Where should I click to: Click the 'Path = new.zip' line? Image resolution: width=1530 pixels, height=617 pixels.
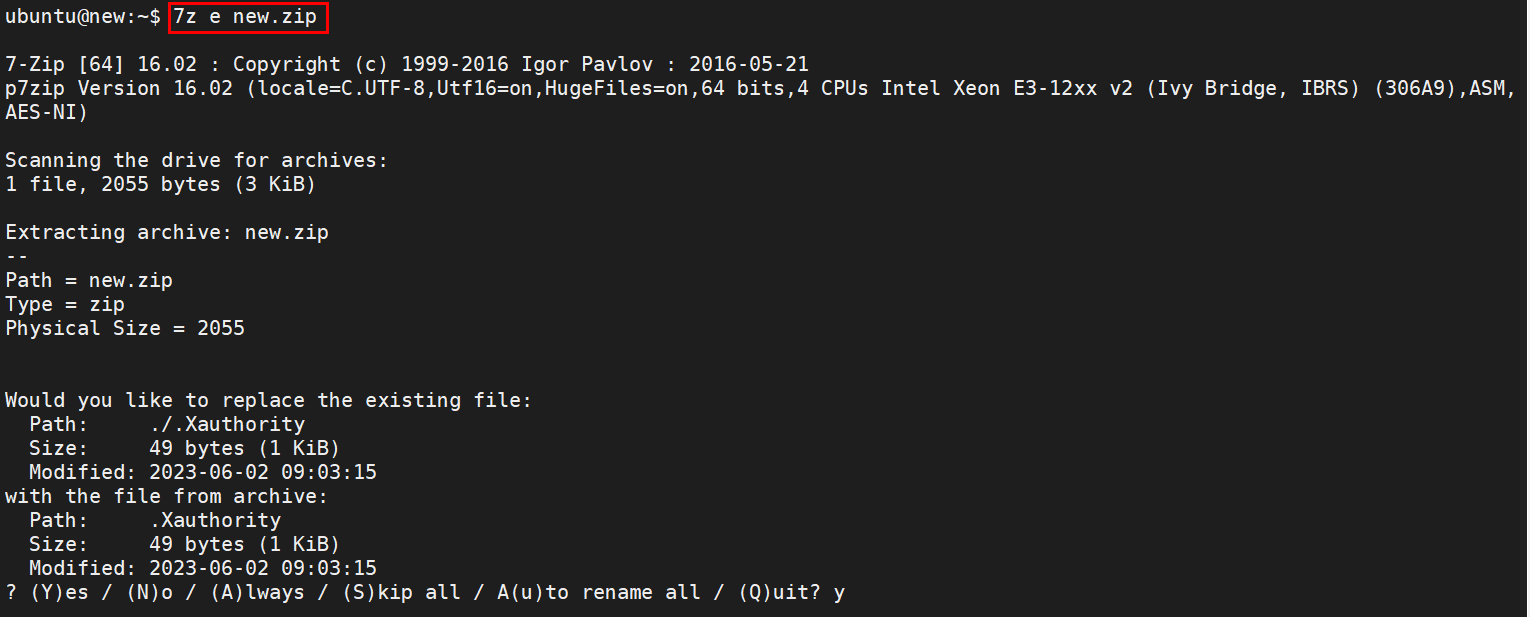click(x=89, y=280)
